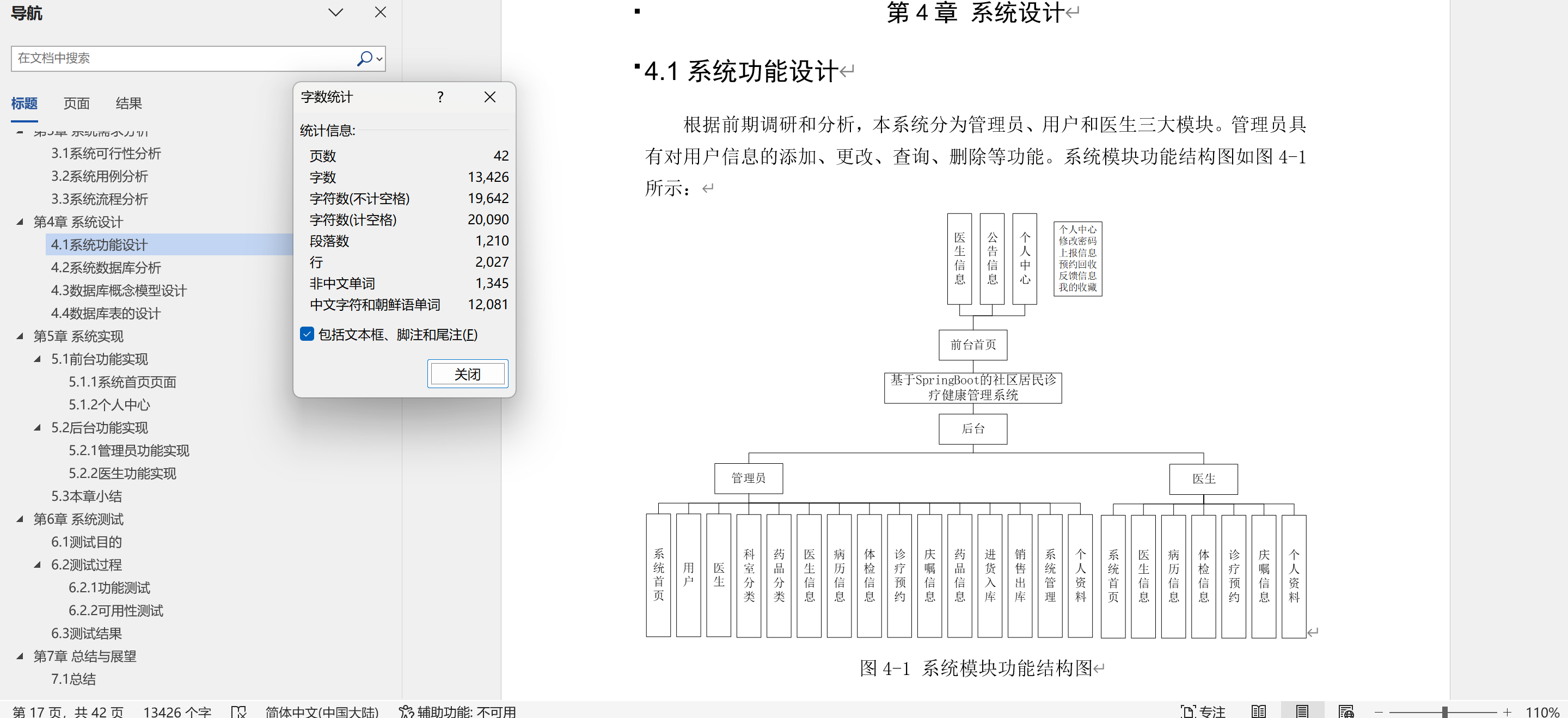Open the navigation pane options chevron
Image resolution: width=1568 pixels, height=718 pixels.
[335, 12]
